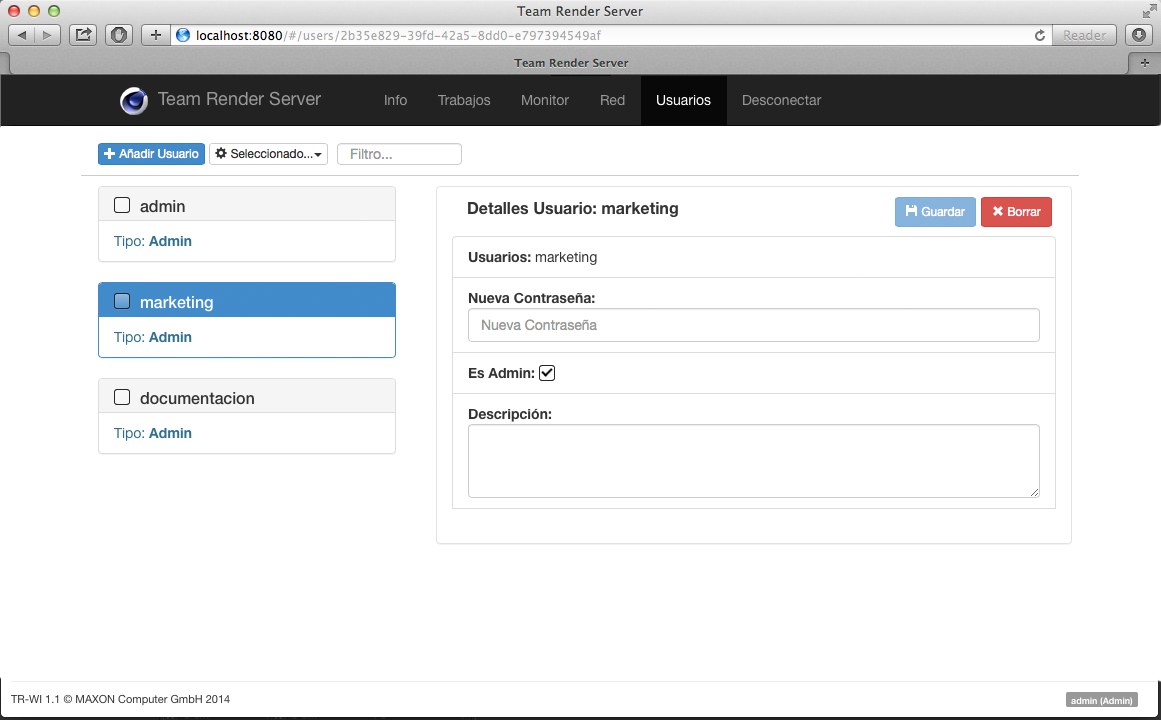Open the Monitor tab
Screen dimensions: 1161x720
pos(545,100)
